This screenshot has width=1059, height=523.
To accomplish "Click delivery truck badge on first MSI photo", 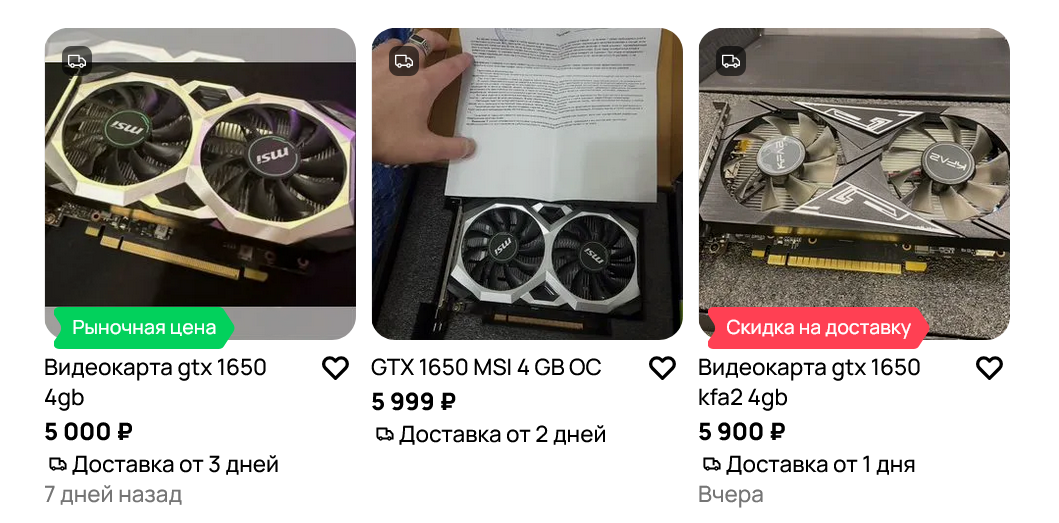I will tap(77, 61).
